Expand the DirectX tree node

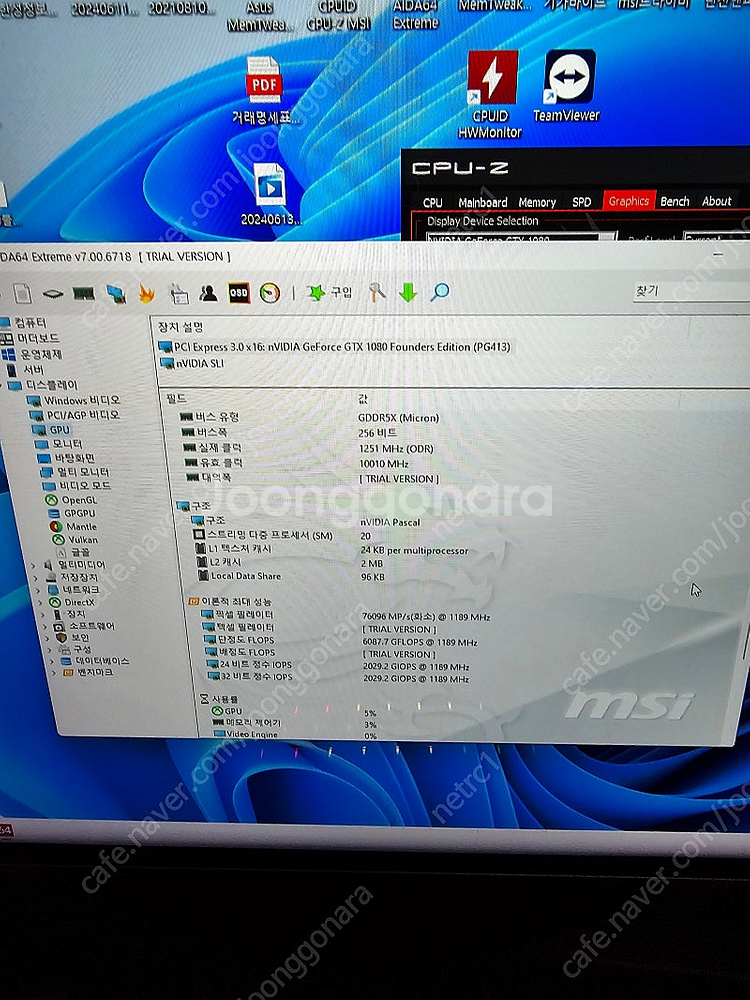pyautogui.click(x=41, y=602)
